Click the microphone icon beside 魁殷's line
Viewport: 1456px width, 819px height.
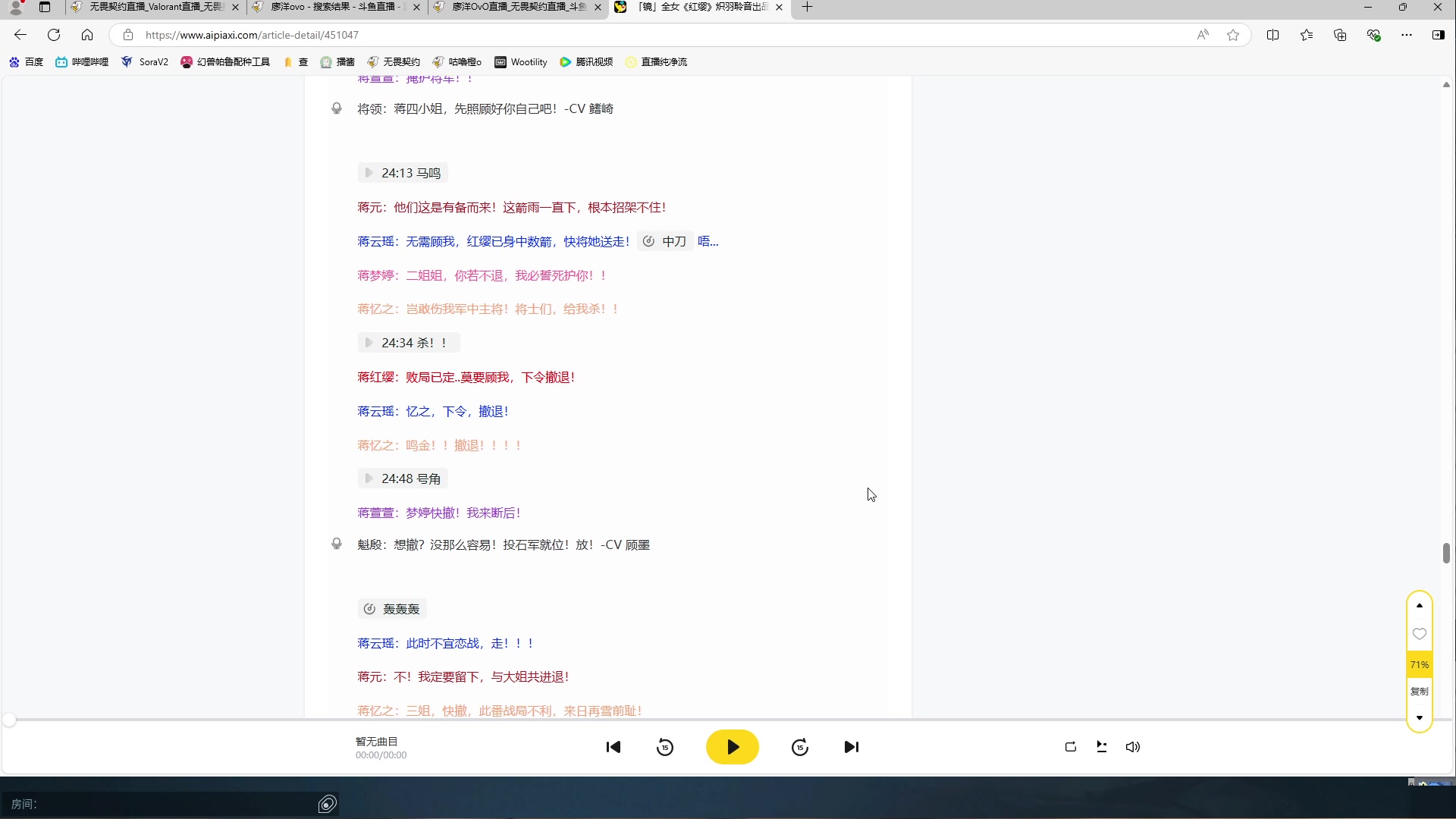tap(337, 544)
